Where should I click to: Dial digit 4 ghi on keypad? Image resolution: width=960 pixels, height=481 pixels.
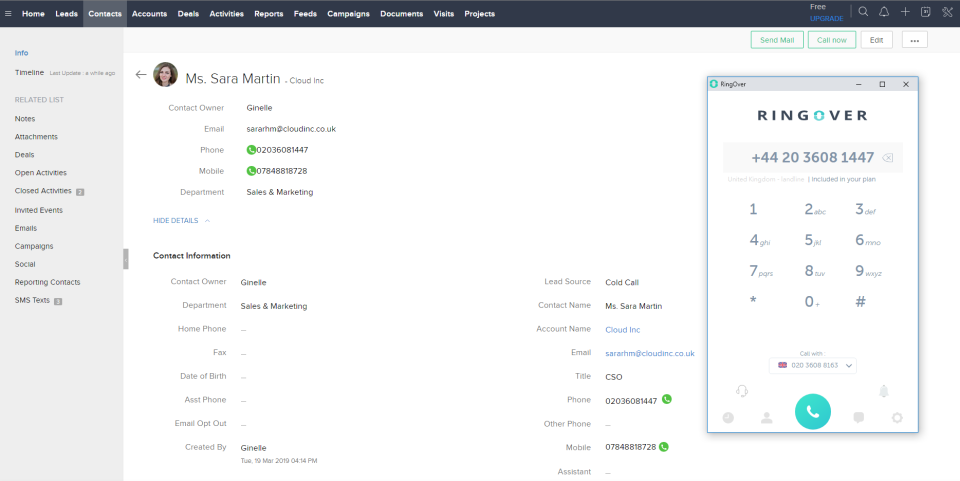(760, 240)
